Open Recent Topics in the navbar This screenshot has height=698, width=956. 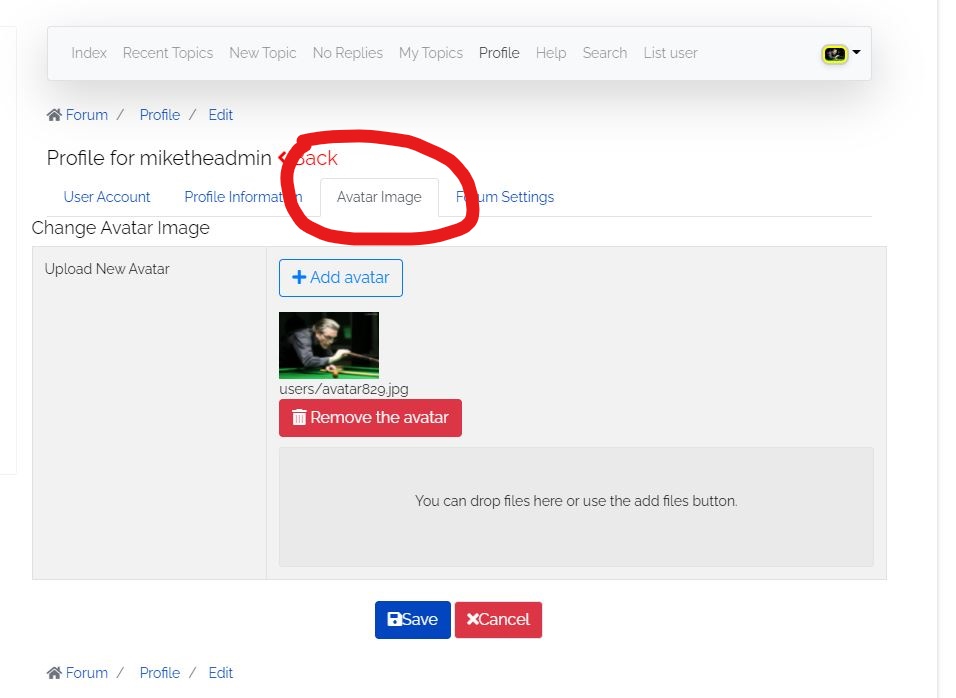pyautogui.click(x=168, y=53)
